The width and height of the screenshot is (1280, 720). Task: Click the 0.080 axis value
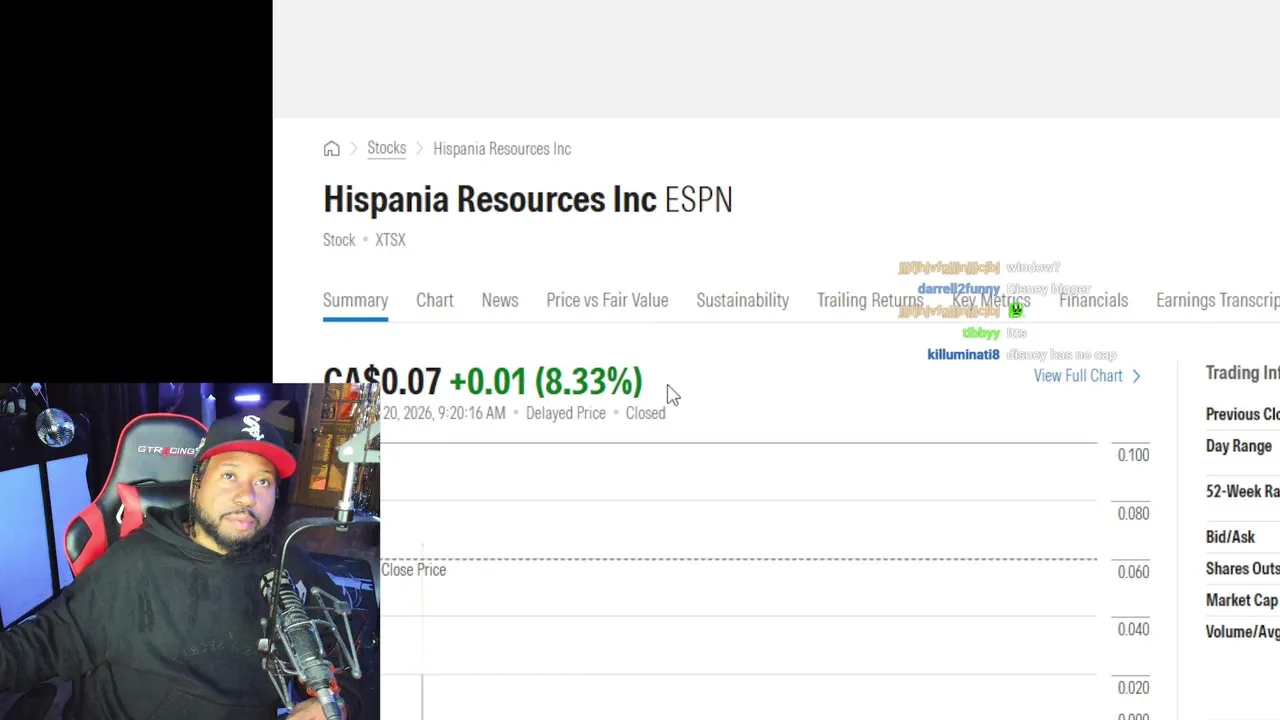(x=1133, y=513)
